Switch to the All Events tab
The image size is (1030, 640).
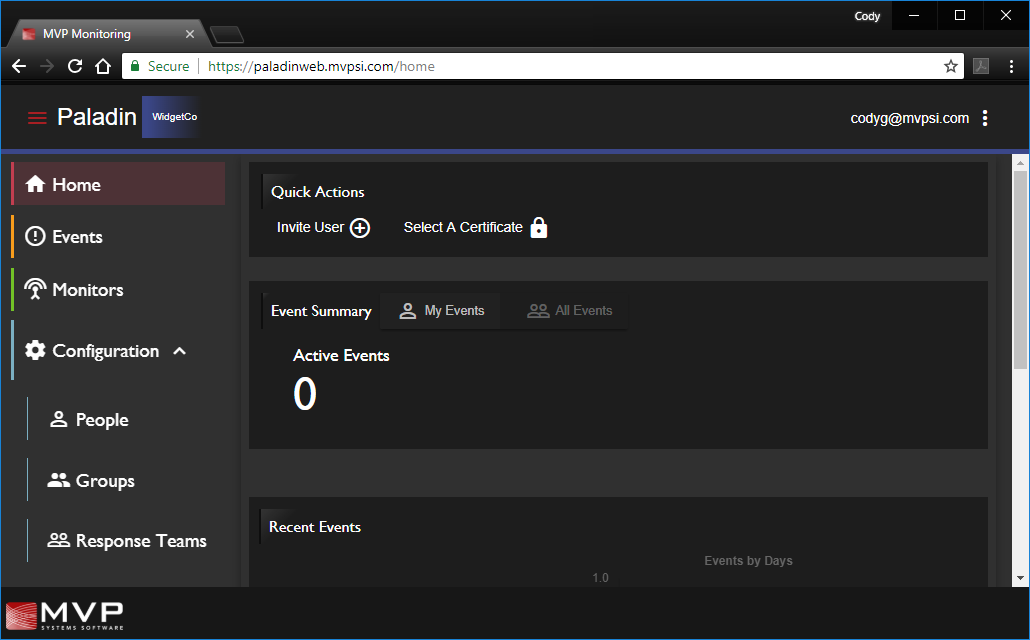[x=570, y=311]
